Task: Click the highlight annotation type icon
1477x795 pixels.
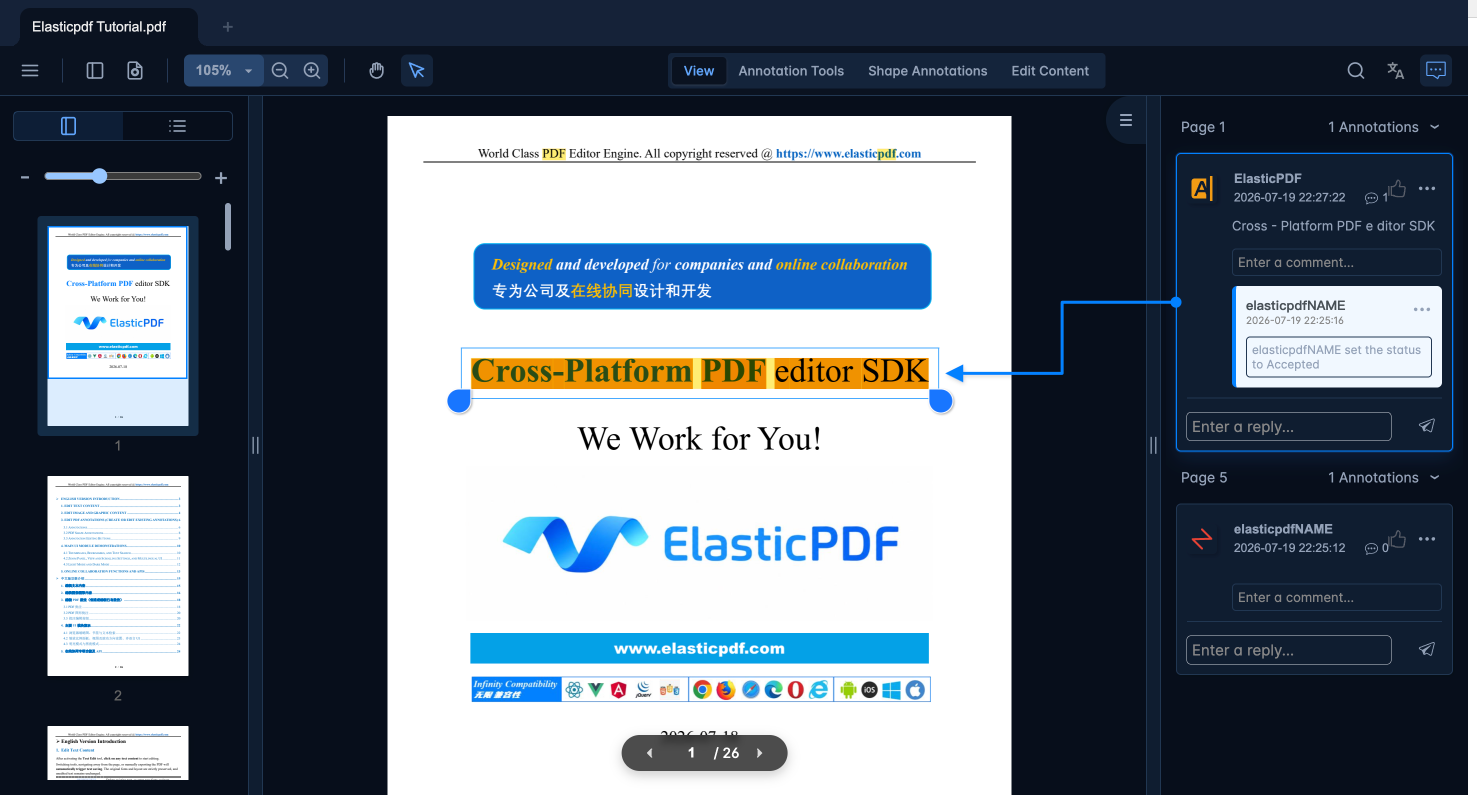Action: (1202, 188)
